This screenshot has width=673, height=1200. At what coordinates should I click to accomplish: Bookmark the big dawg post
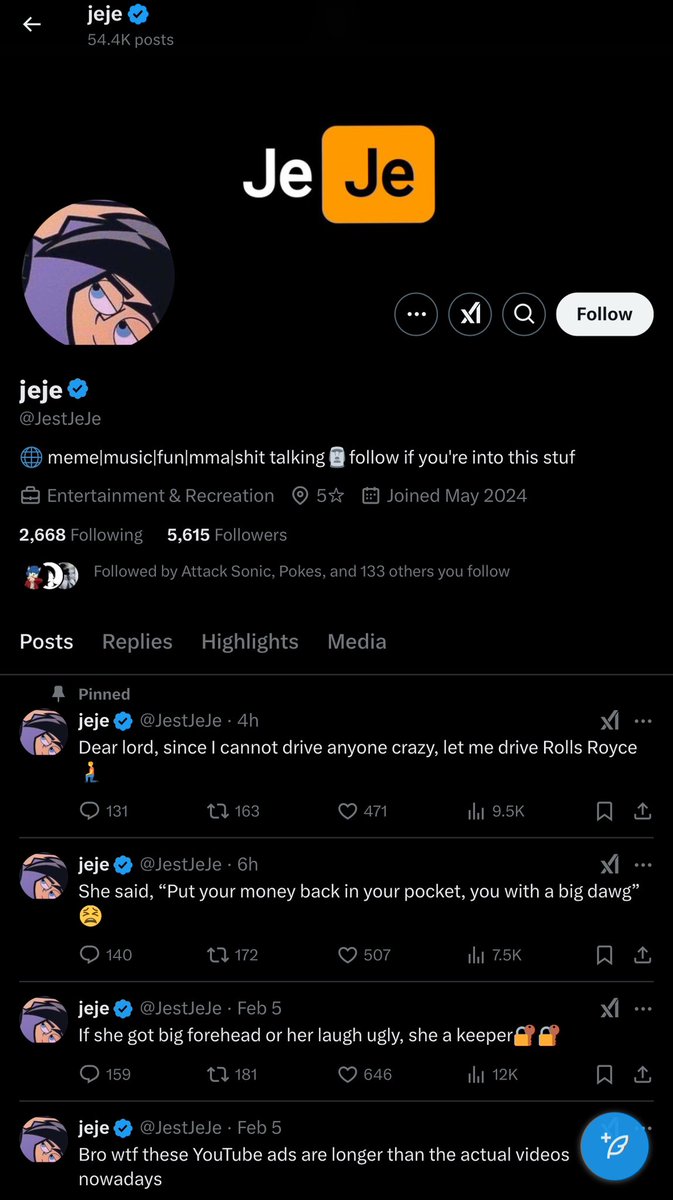click(x=604, y=955)
